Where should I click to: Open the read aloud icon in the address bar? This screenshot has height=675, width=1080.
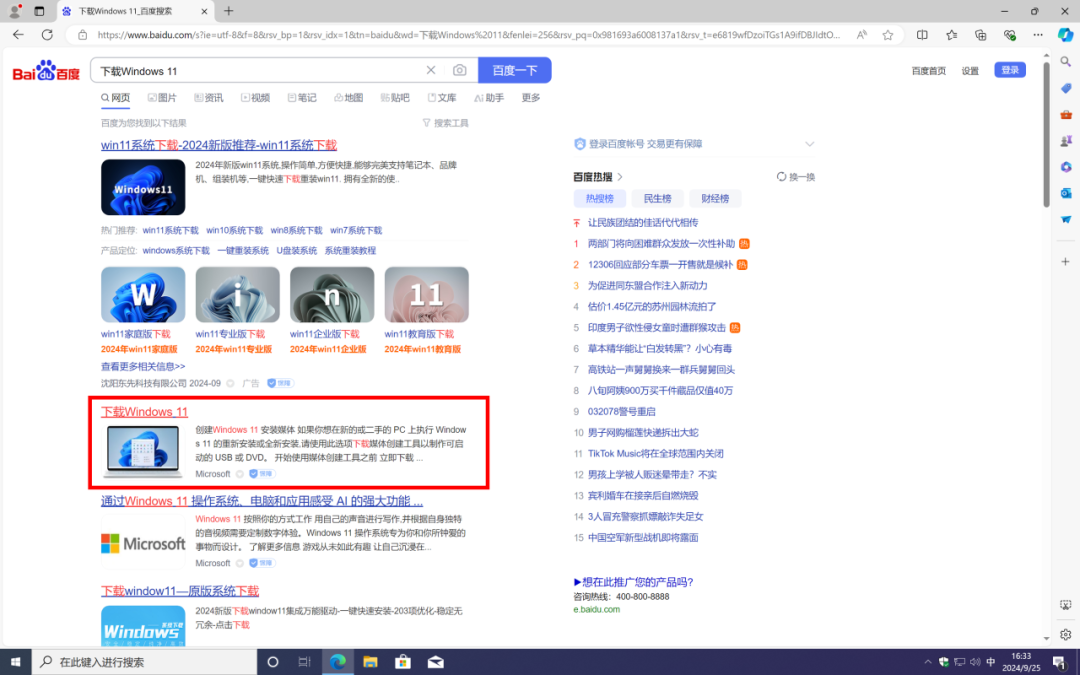pos(862,34)
